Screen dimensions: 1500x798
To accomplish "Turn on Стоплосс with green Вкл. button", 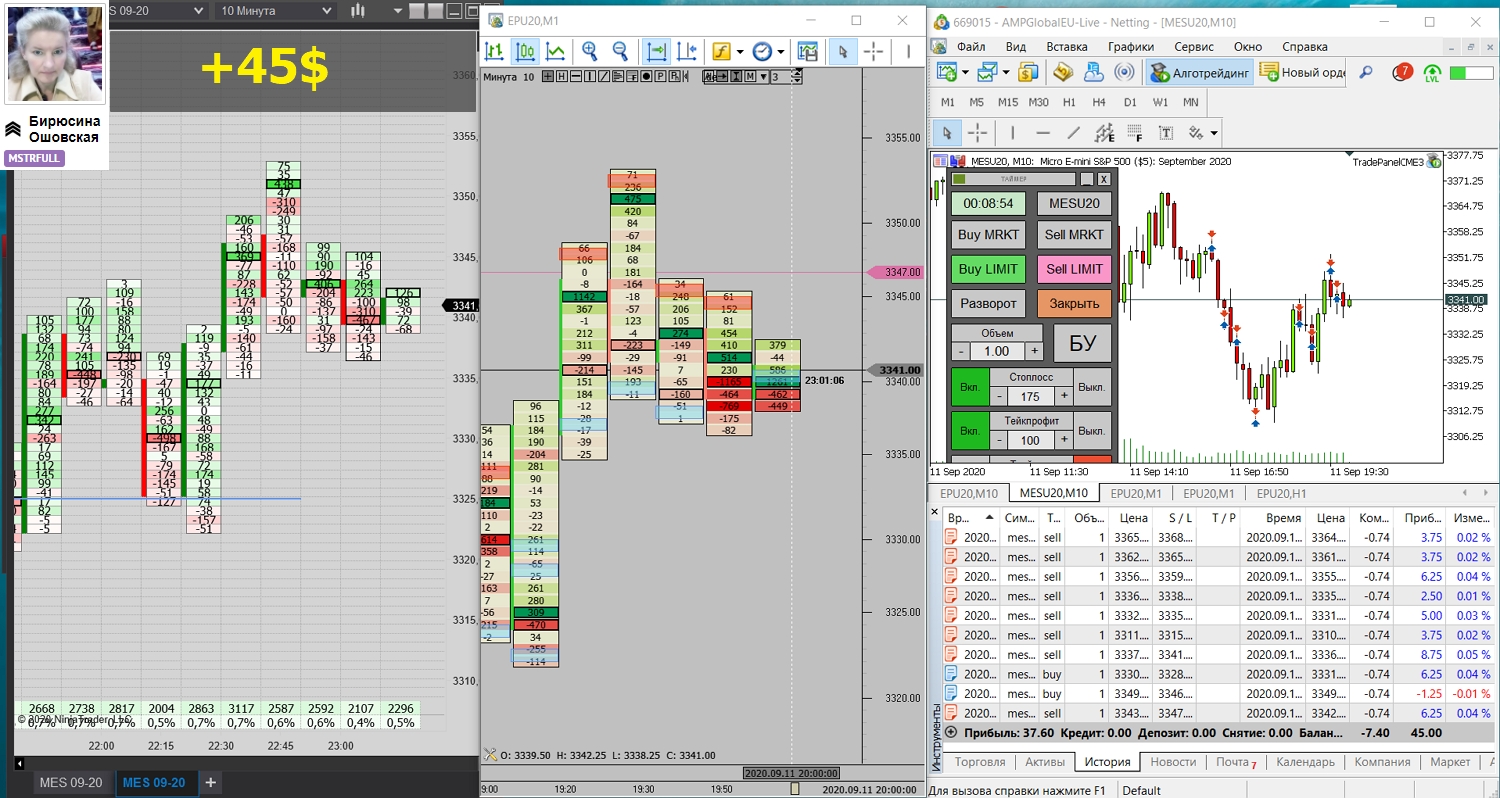I will pyautogui.click(x=969, y=387).
